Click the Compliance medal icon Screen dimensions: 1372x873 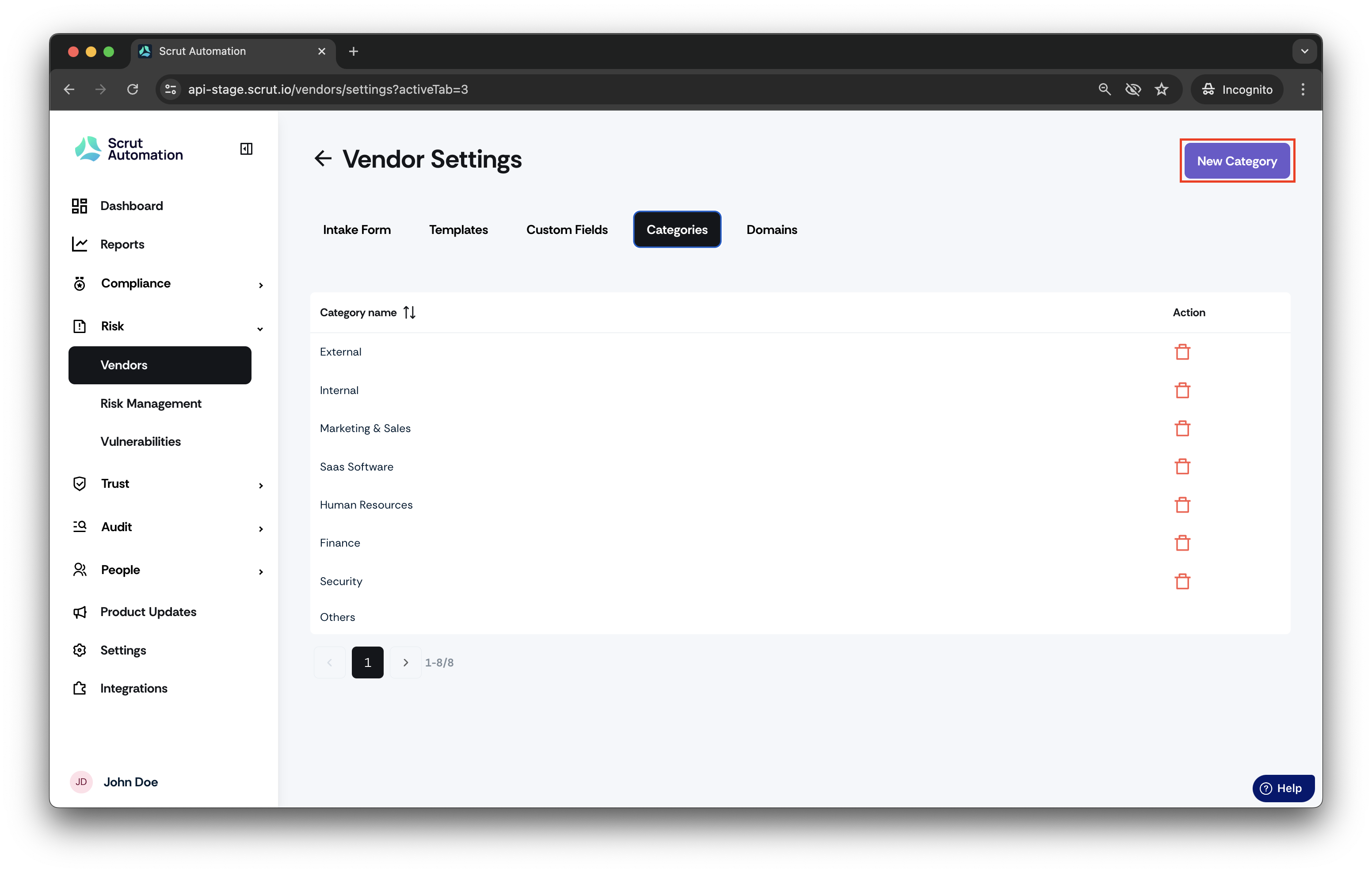tap(80, 283)
